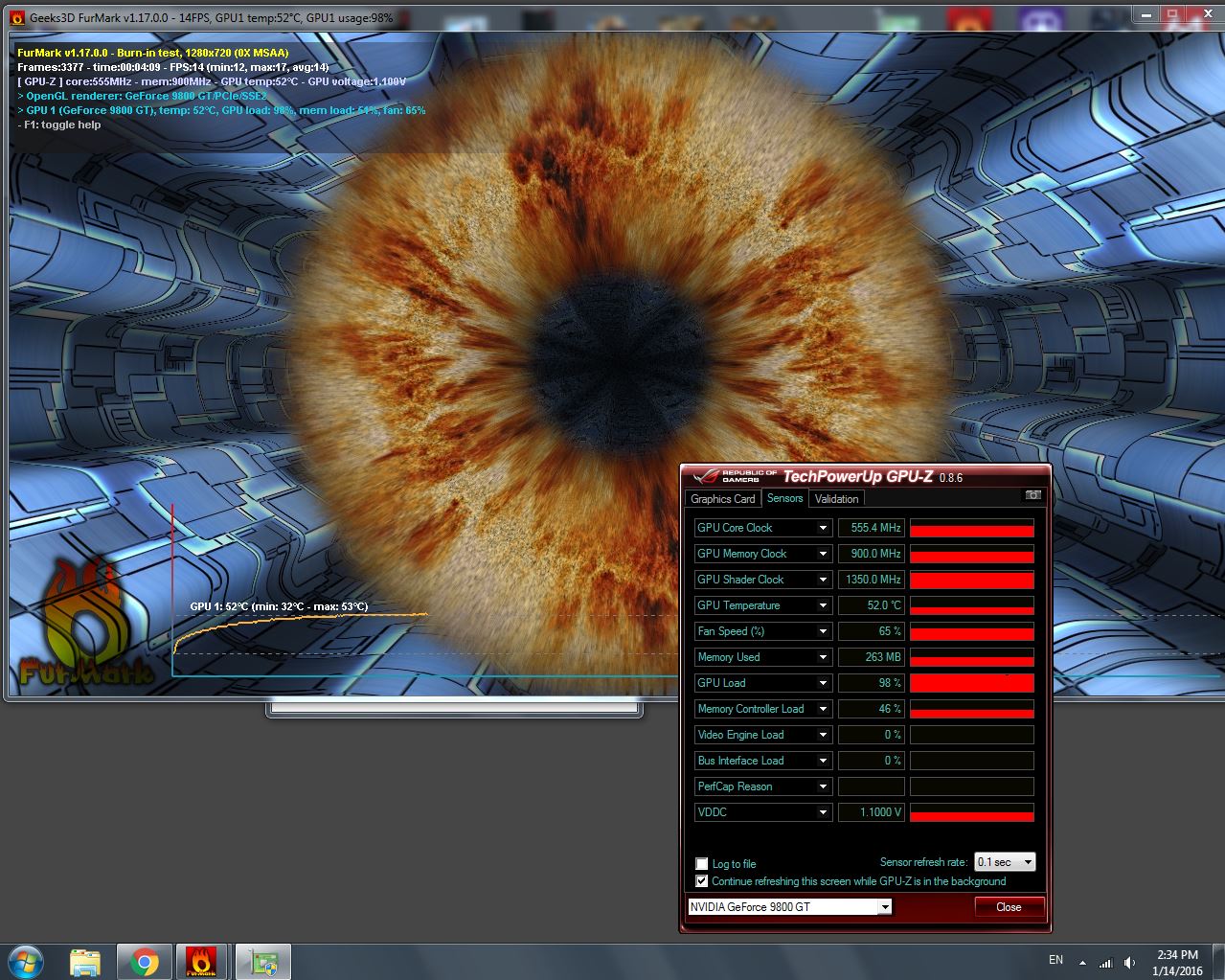Click the F1: toggle help text in FurMark
This screenshot has width=1225, height=980.
58,125
